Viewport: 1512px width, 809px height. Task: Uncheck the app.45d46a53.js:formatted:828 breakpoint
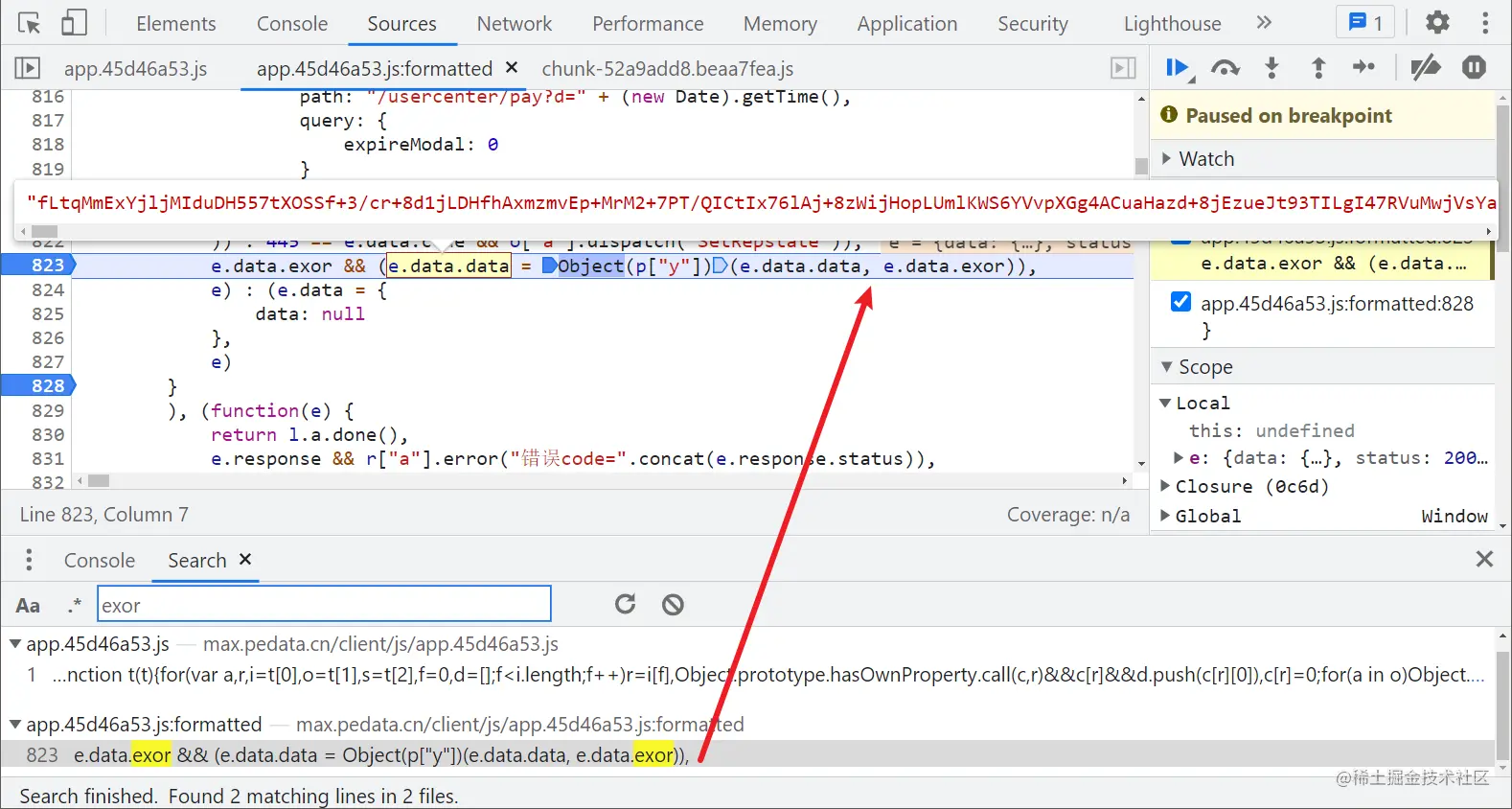pyautogui.click(x=1181, y=302)
